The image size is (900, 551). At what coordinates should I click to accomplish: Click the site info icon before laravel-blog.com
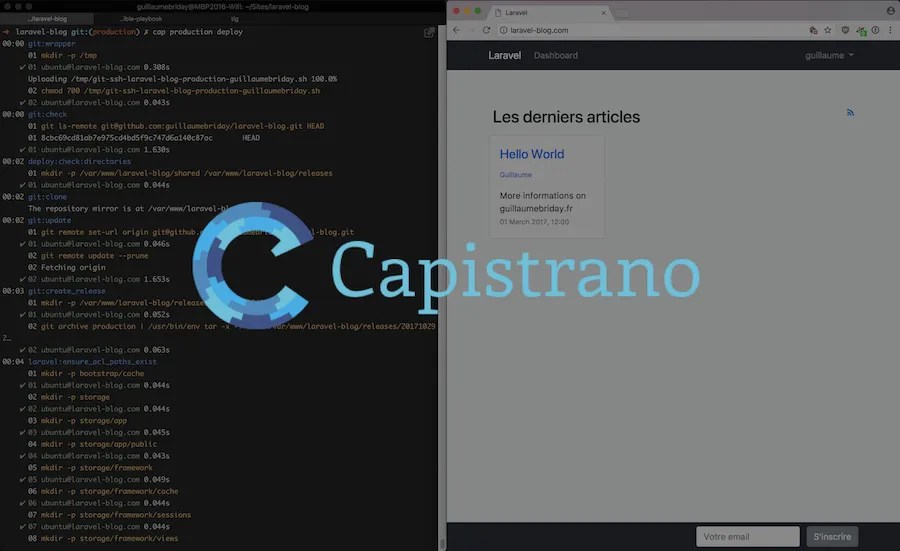click(x=503, y=30)
